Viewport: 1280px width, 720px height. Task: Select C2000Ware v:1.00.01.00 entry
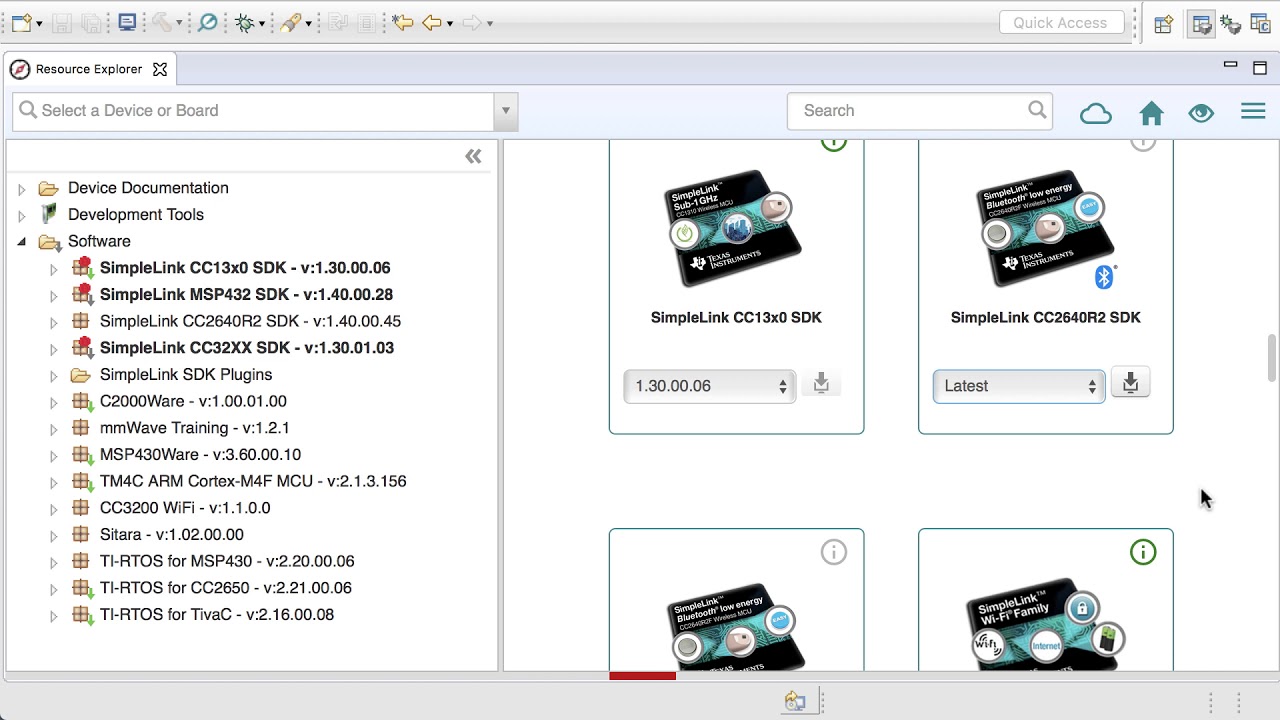(x=193, y=401)
